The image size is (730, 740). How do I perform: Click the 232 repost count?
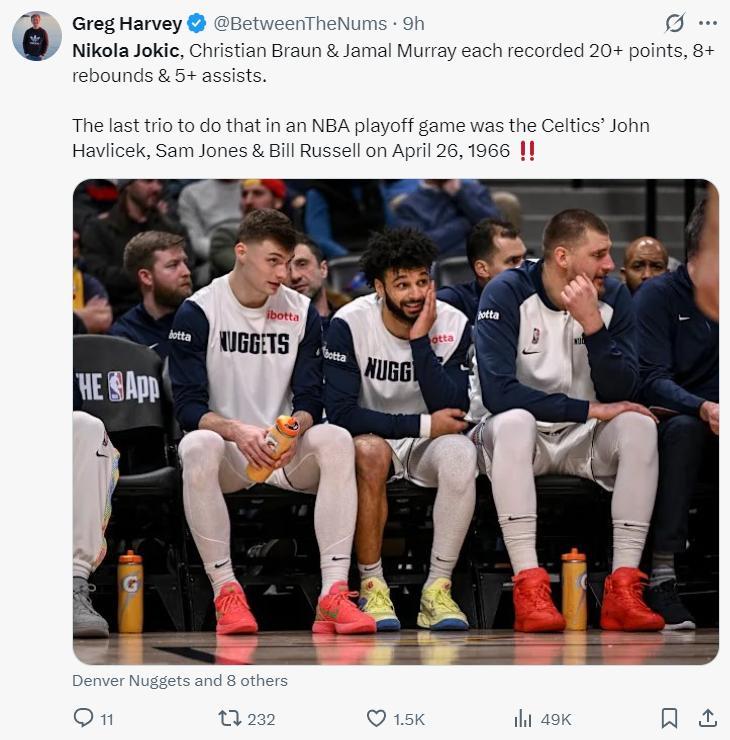coord(261,719)
